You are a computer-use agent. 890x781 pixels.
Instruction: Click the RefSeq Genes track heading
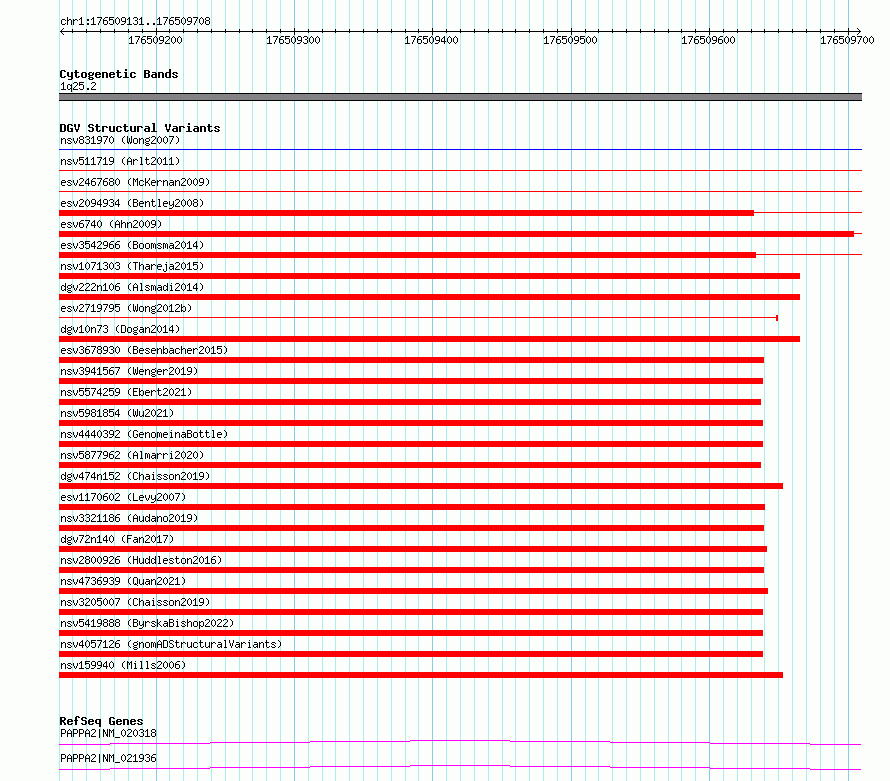pyautogui.click(x=101, y=721)
